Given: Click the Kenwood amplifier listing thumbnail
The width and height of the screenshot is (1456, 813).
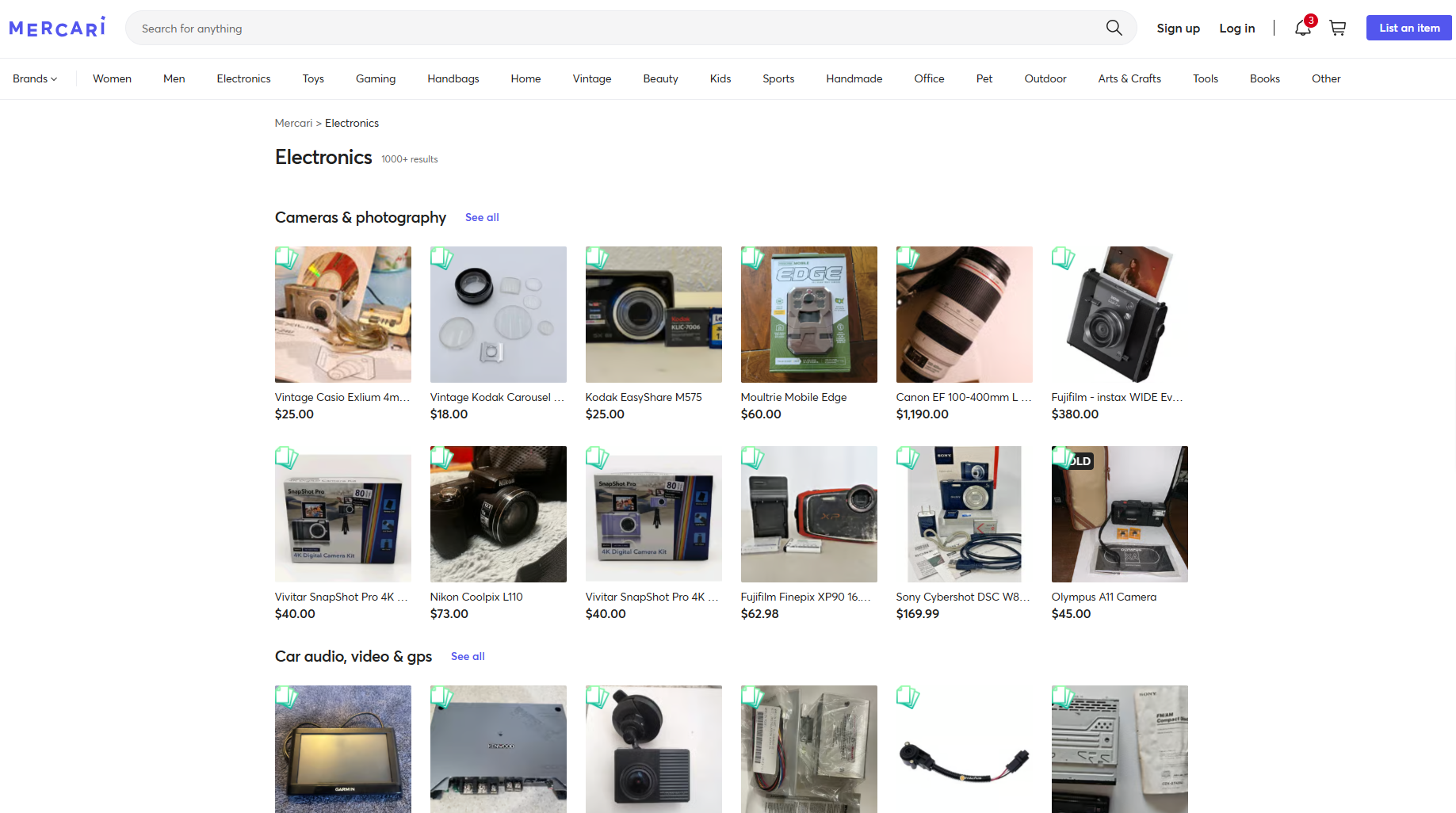Looking at the screenshot, I should click(x=499, y=749).
